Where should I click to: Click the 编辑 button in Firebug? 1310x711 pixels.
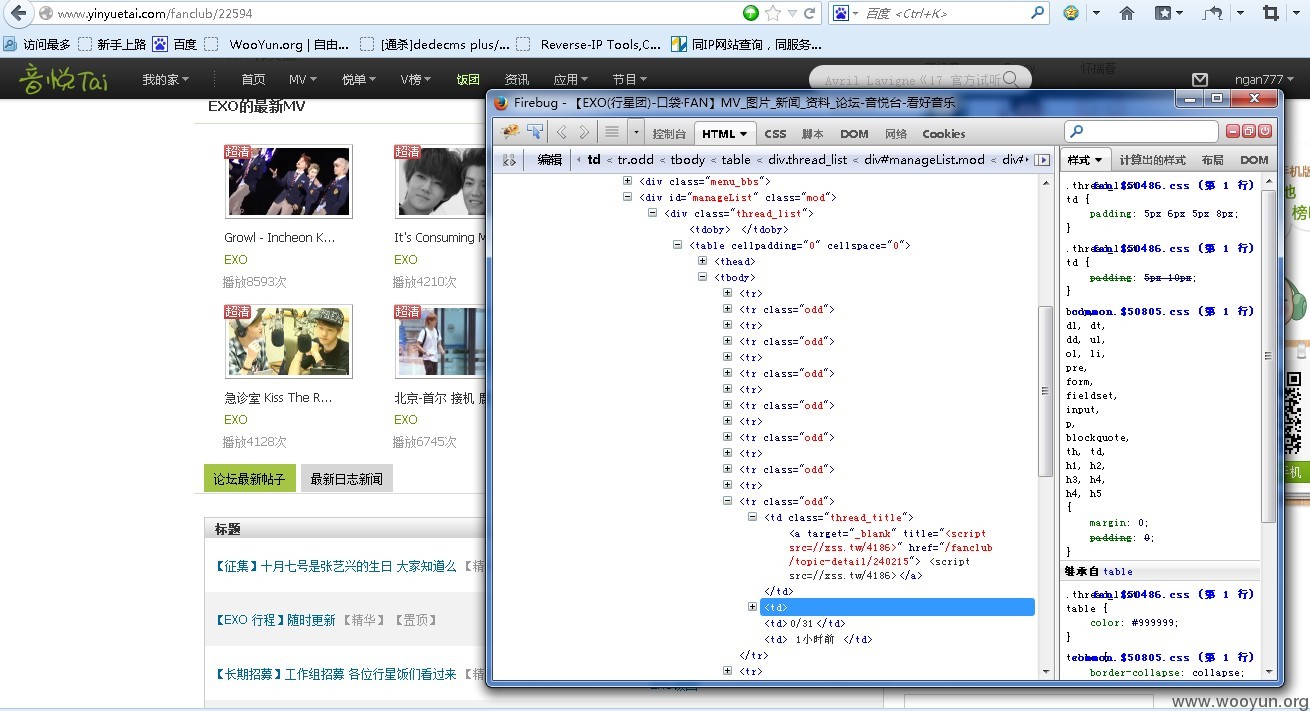tap(549, 160)
